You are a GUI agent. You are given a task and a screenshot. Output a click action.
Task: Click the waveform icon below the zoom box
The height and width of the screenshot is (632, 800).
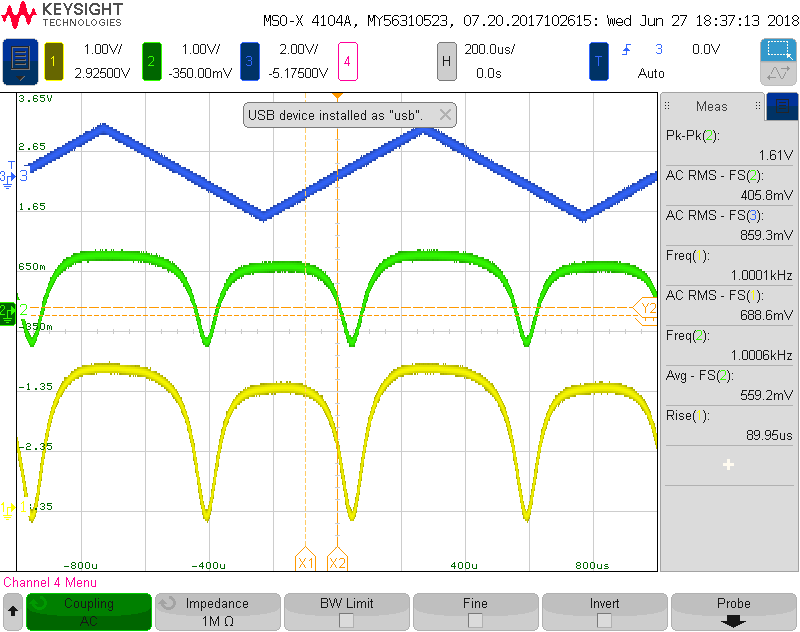pos(778,73)
